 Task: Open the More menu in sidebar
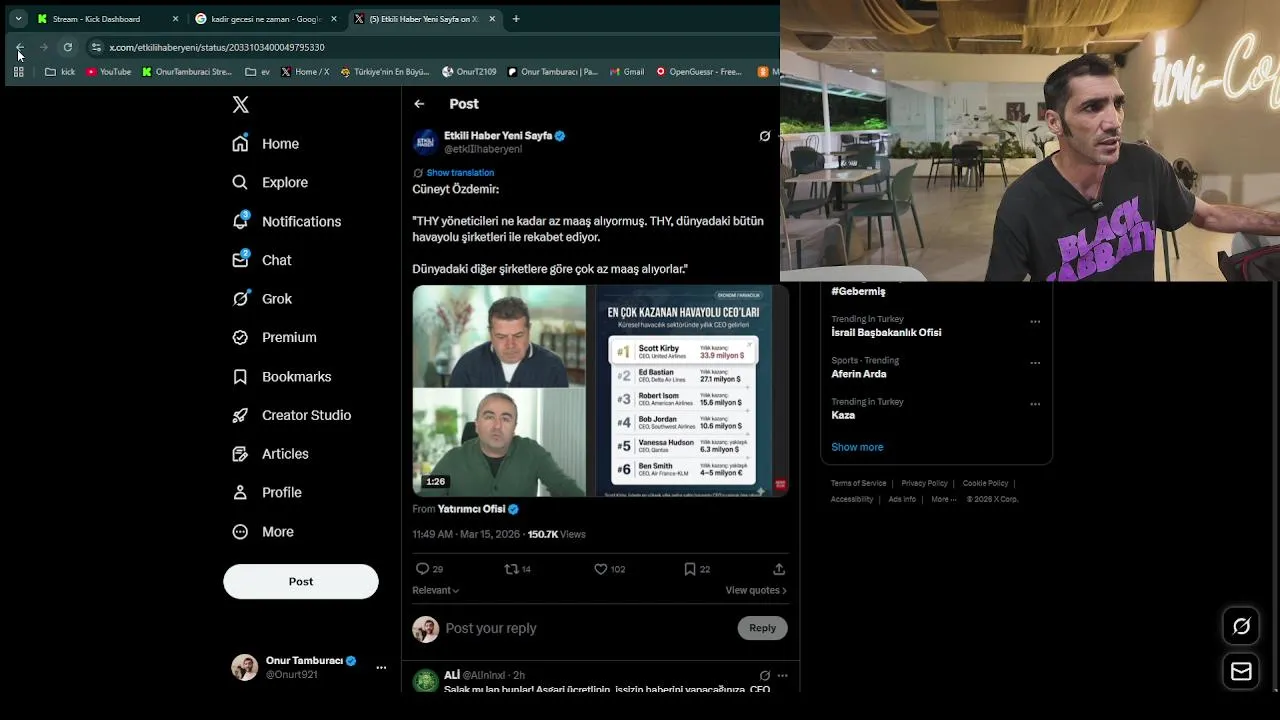point(263,532)
